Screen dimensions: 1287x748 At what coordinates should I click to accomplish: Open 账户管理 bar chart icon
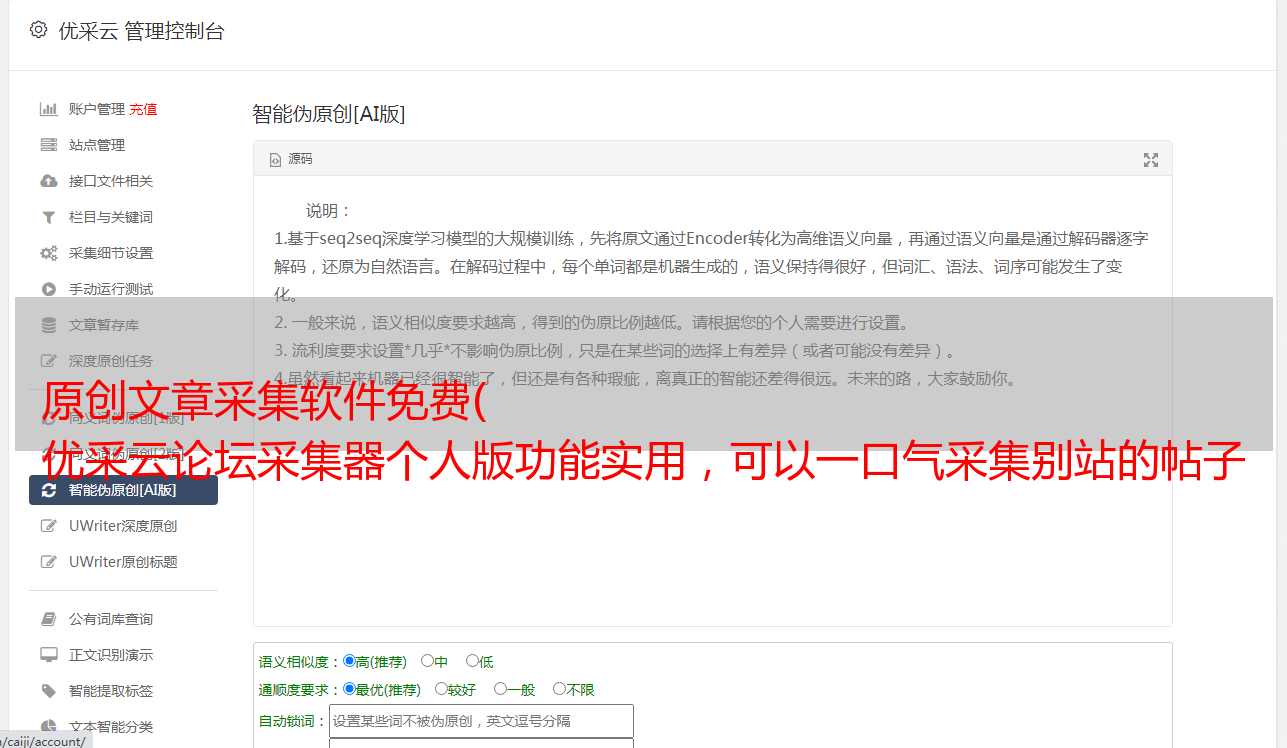(x=48, y=109)
